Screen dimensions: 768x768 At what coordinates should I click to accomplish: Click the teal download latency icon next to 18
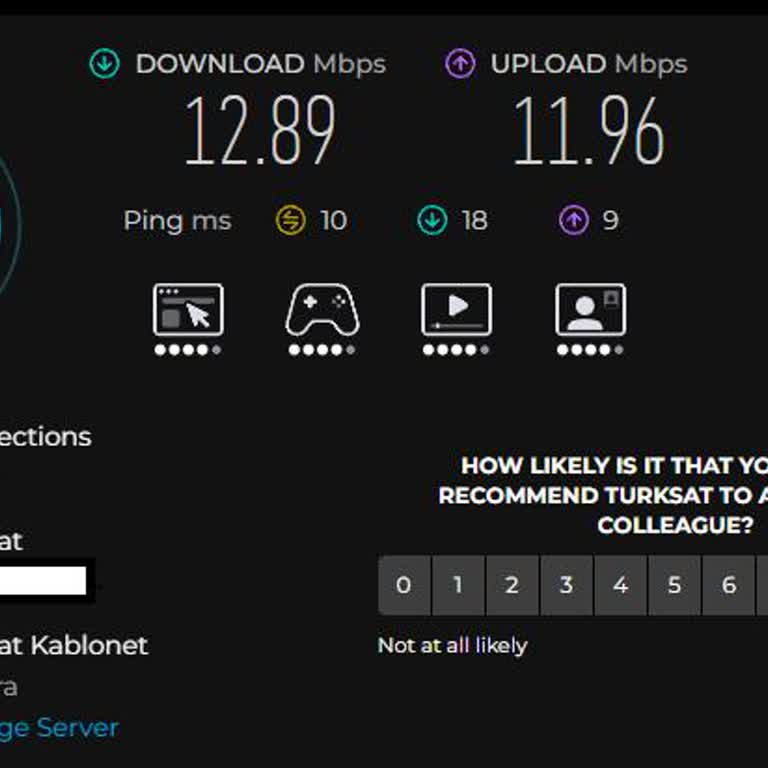click(x=432, y=220)
